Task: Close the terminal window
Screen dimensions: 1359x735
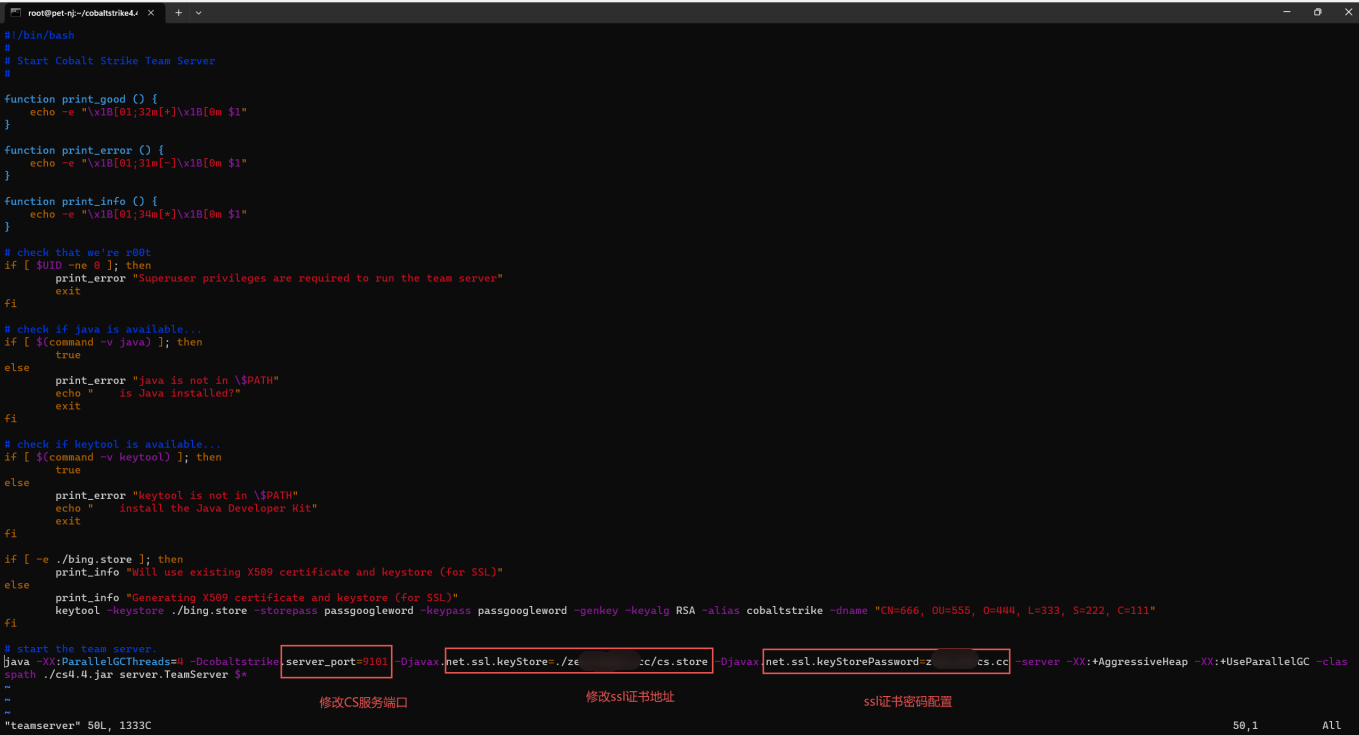Action: (x=1344, y=12)
